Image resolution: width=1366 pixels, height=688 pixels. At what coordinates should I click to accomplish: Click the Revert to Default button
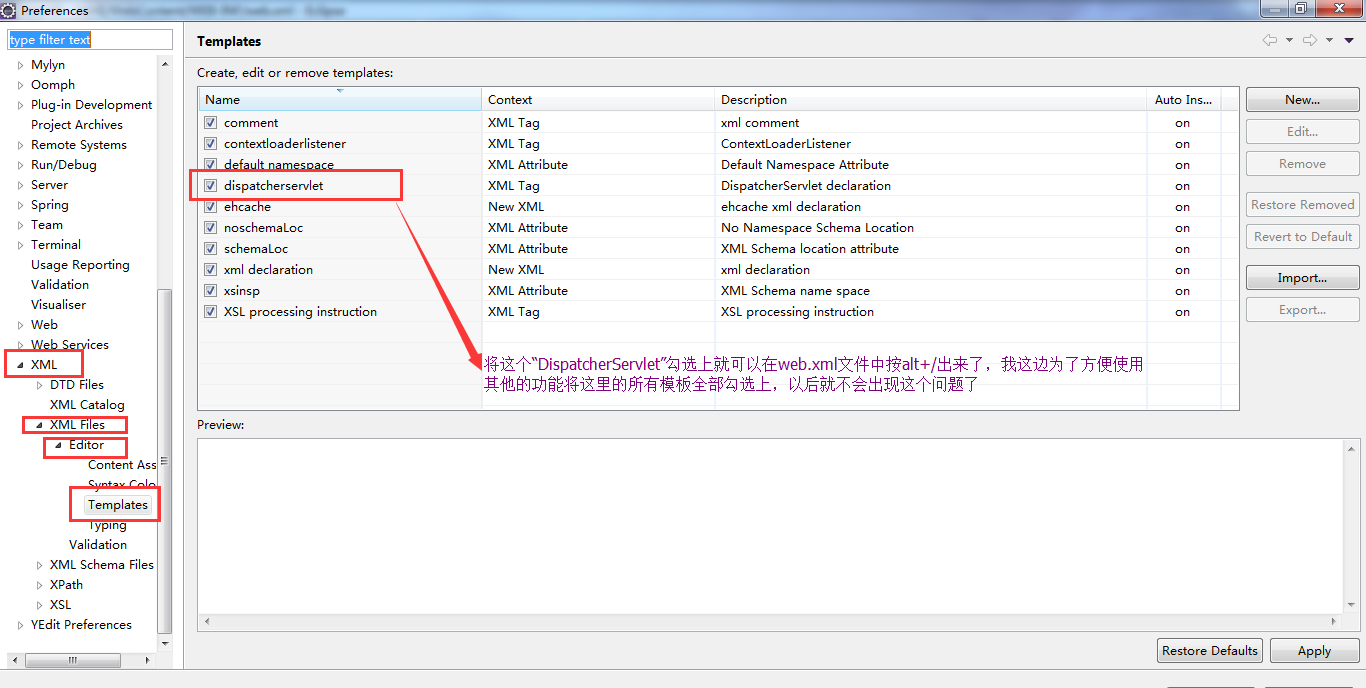click(1302, 237)
